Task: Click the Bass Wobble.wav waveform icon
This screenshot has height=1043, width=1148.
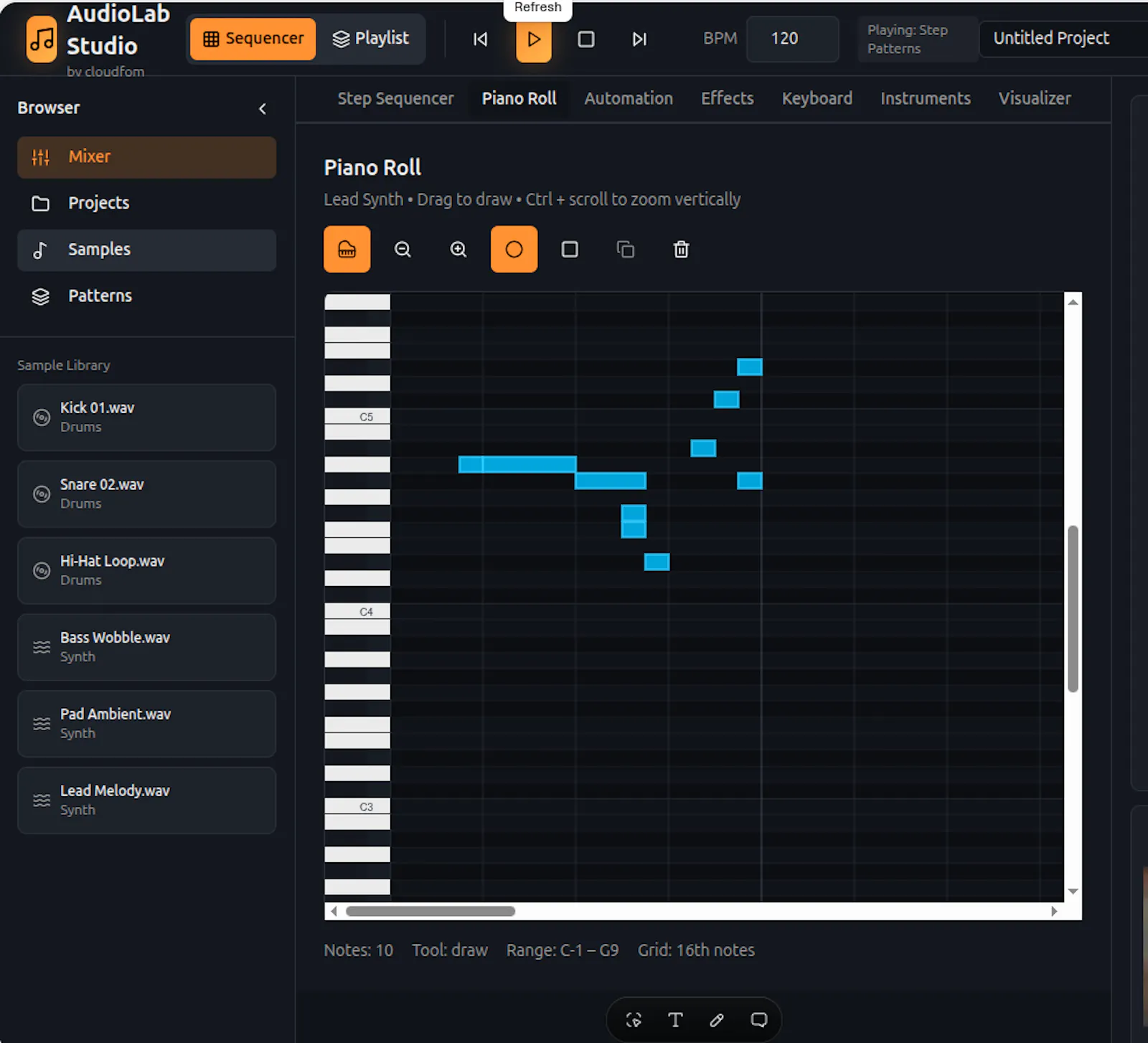Action: pos(42,647)
